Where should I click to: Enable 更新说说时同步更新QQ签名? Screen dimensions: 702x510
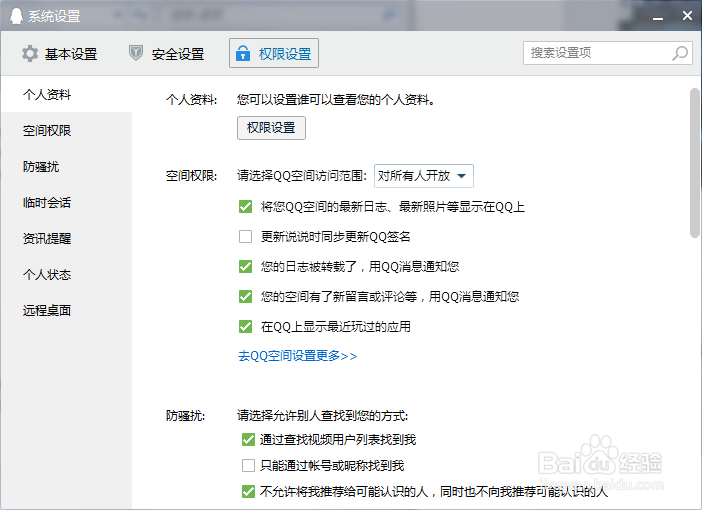pyautogui.click(x=245, y=236)
